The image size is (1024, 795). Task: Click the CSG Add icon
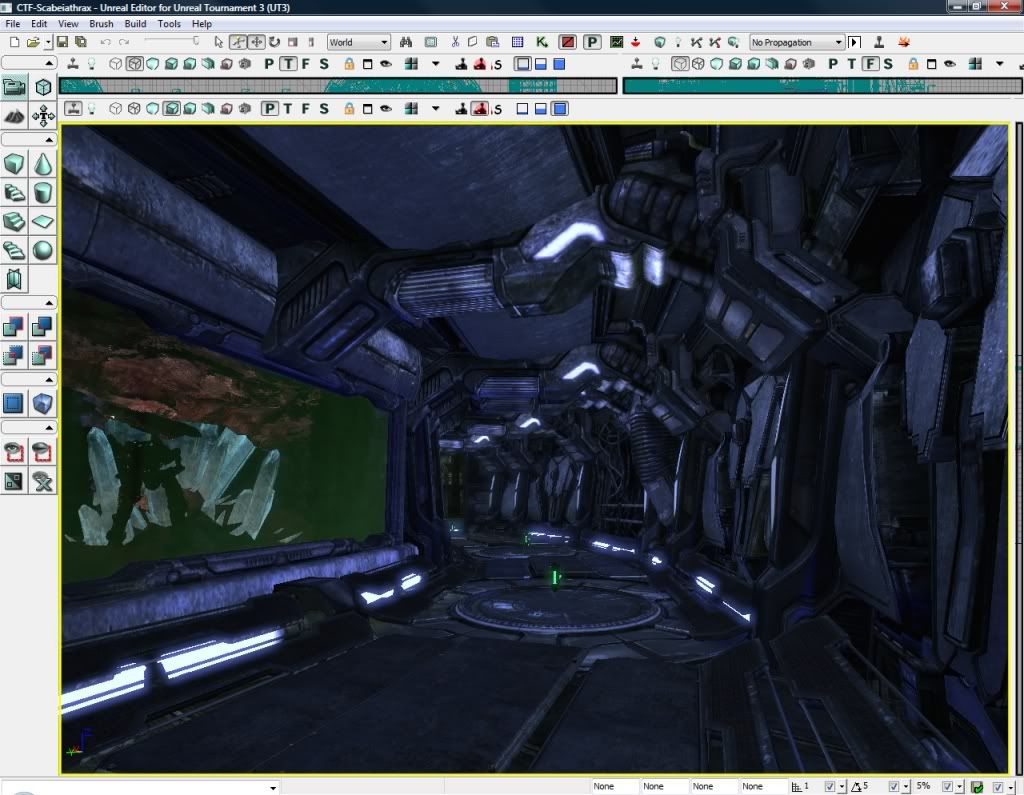[x=14, y=326]
